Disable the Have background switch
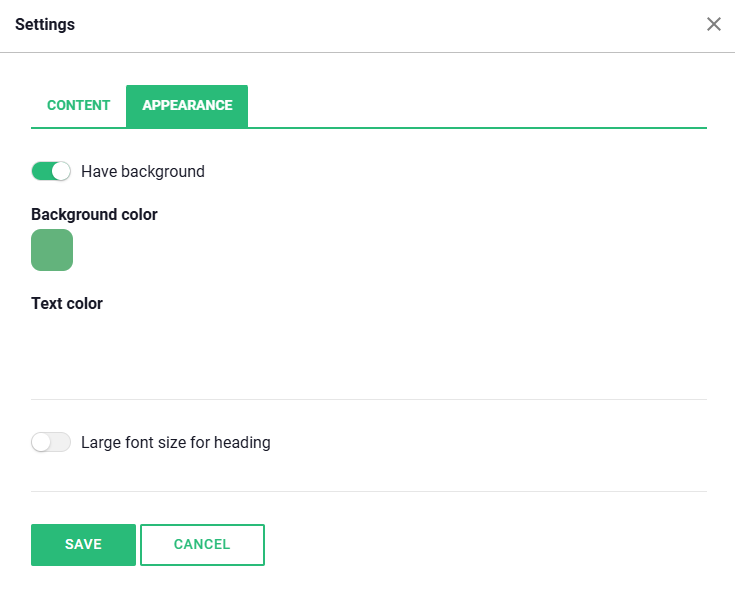Screen dimensions: 735x593 click(51, 171)
